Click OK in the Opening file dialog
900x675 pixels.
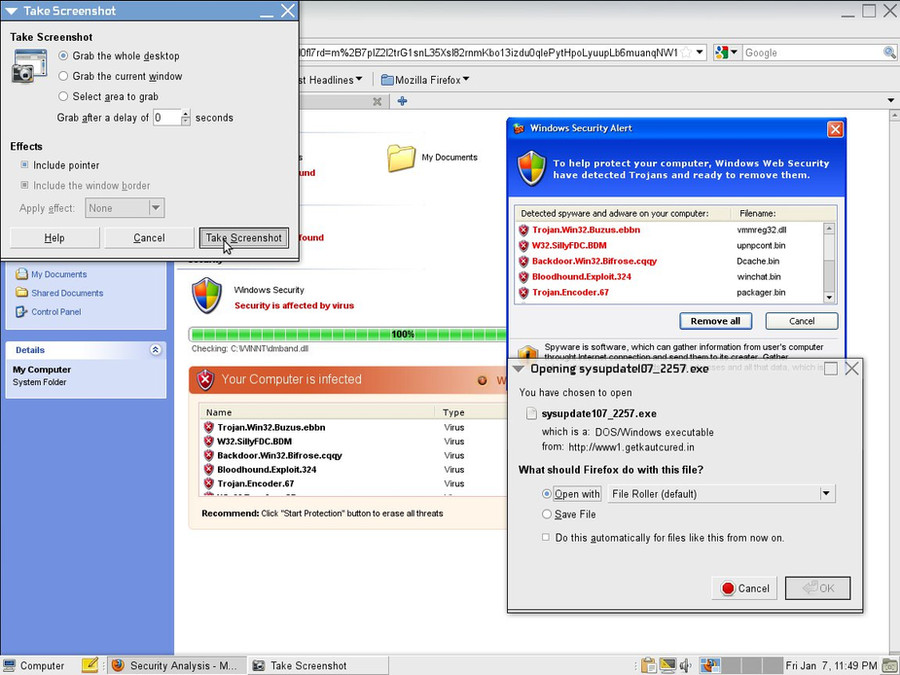tap(818, 588)
